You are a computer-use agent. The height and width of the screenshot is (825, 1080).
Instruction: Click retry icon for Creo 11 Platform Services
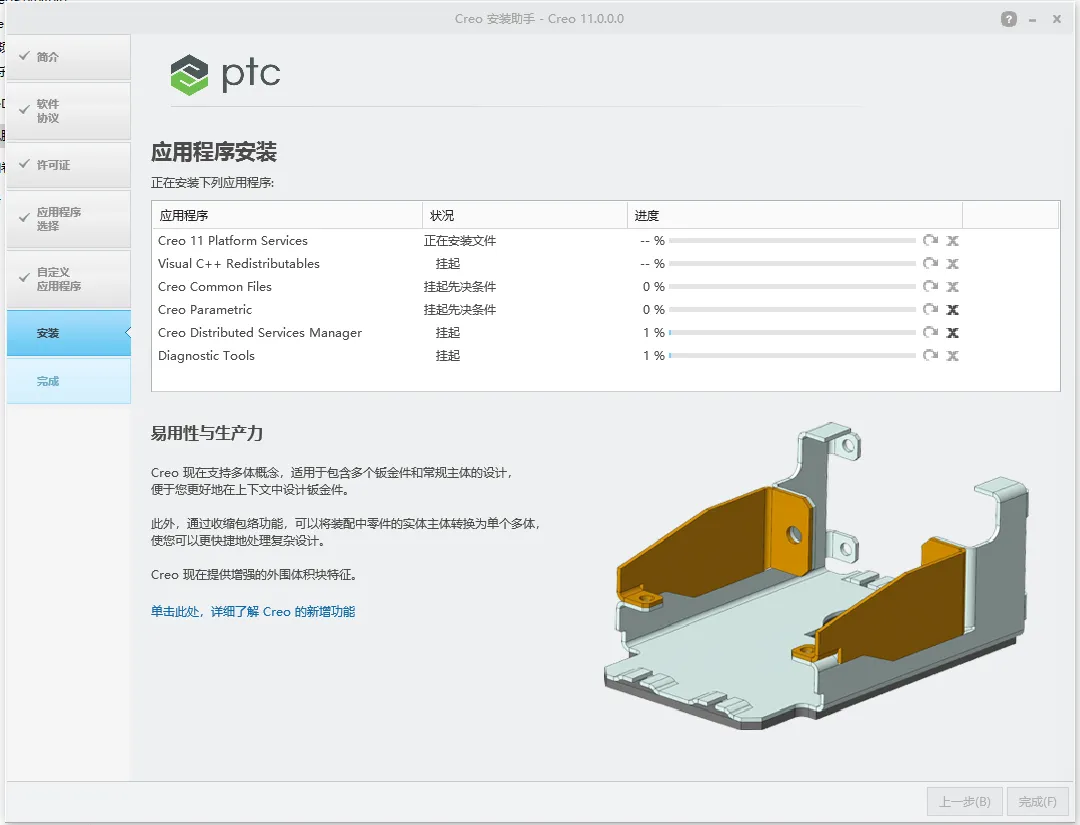click(x=931, y=240)
